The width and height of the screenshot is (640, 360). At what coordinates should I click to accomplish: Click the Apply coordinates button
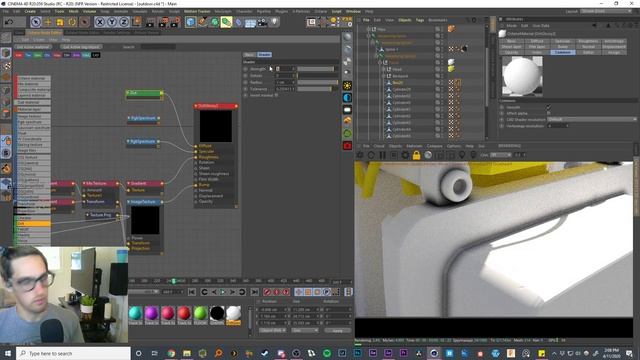click(x=338, y=330)
